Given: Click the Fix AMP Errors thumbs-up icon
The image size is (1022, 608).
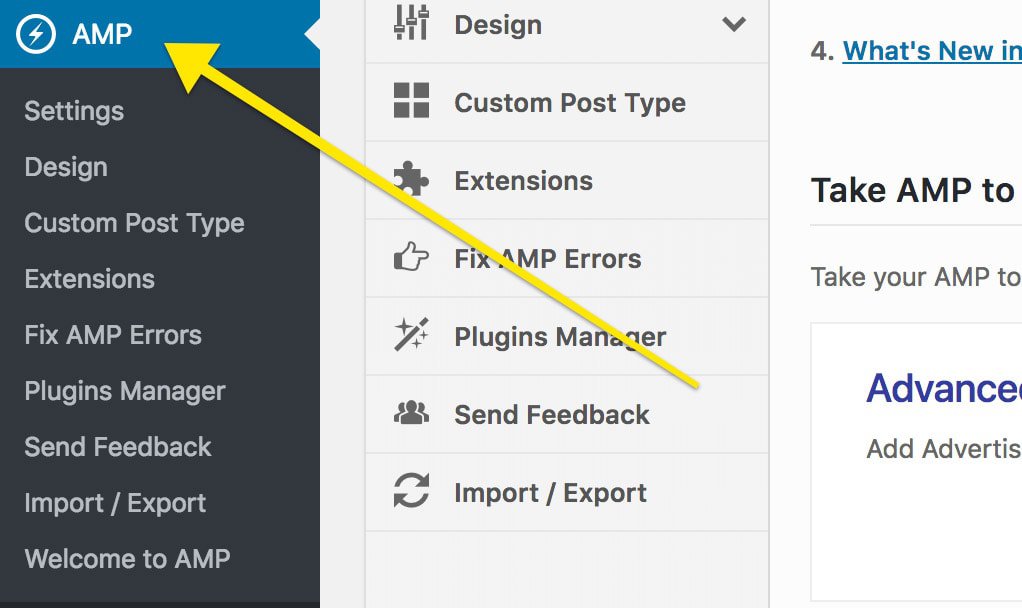Looking at the screenshot, I should click(x=411, y=256).
